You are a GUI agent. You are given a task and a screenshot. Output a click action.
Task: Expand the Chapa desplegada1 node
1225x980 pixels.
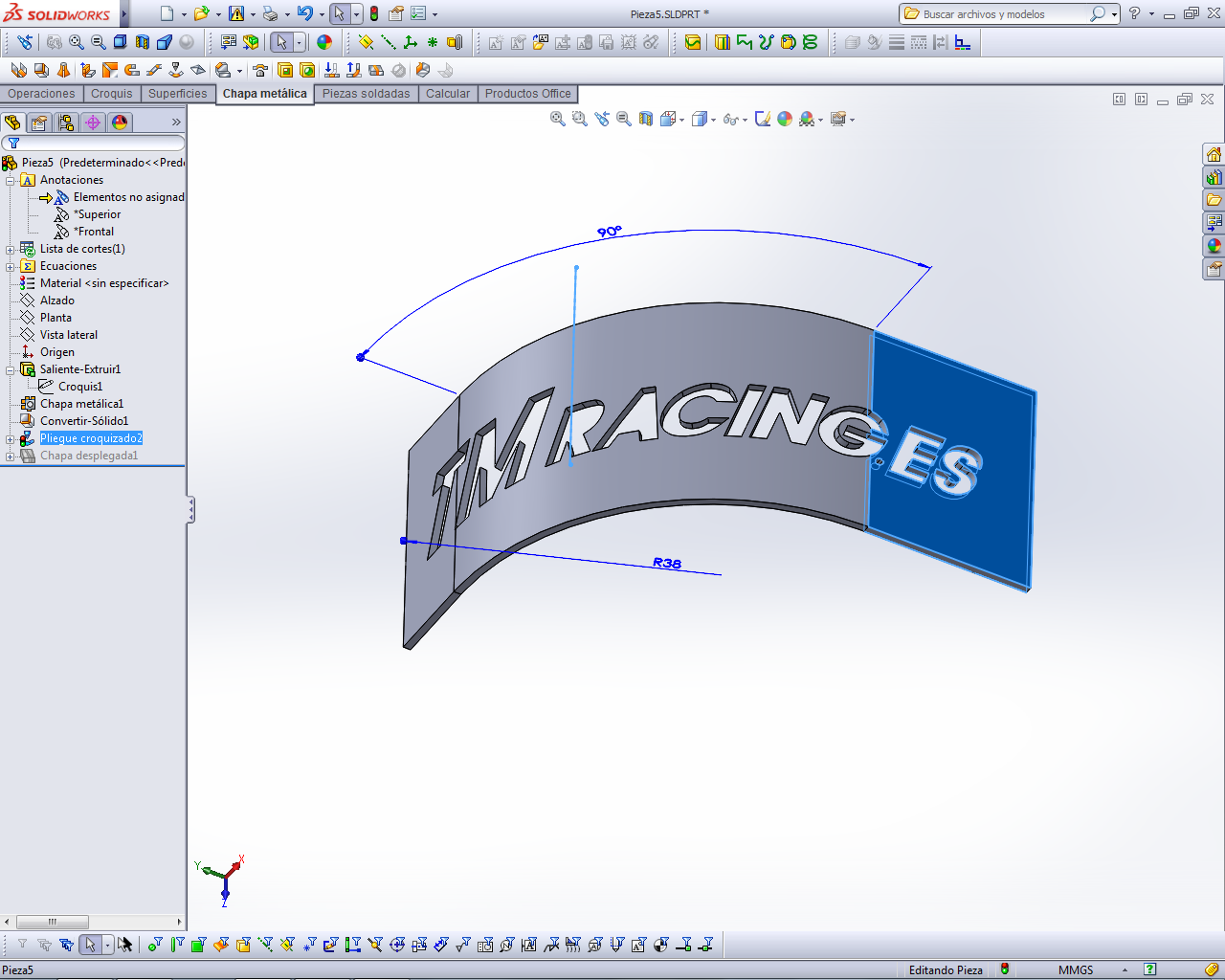pyautogui.click(x=10, y=456)
